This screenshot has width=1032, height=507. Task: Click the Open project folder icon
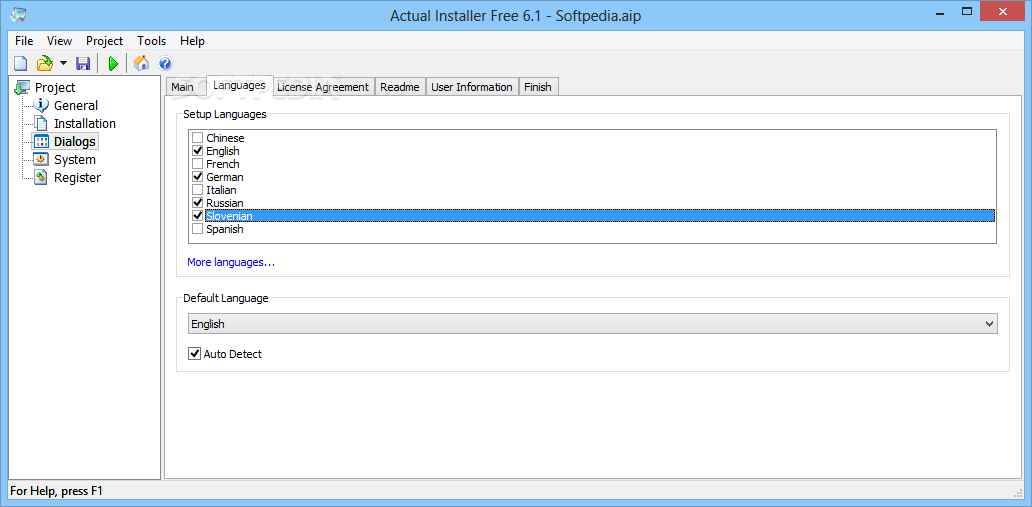click(x=45, y=64)
